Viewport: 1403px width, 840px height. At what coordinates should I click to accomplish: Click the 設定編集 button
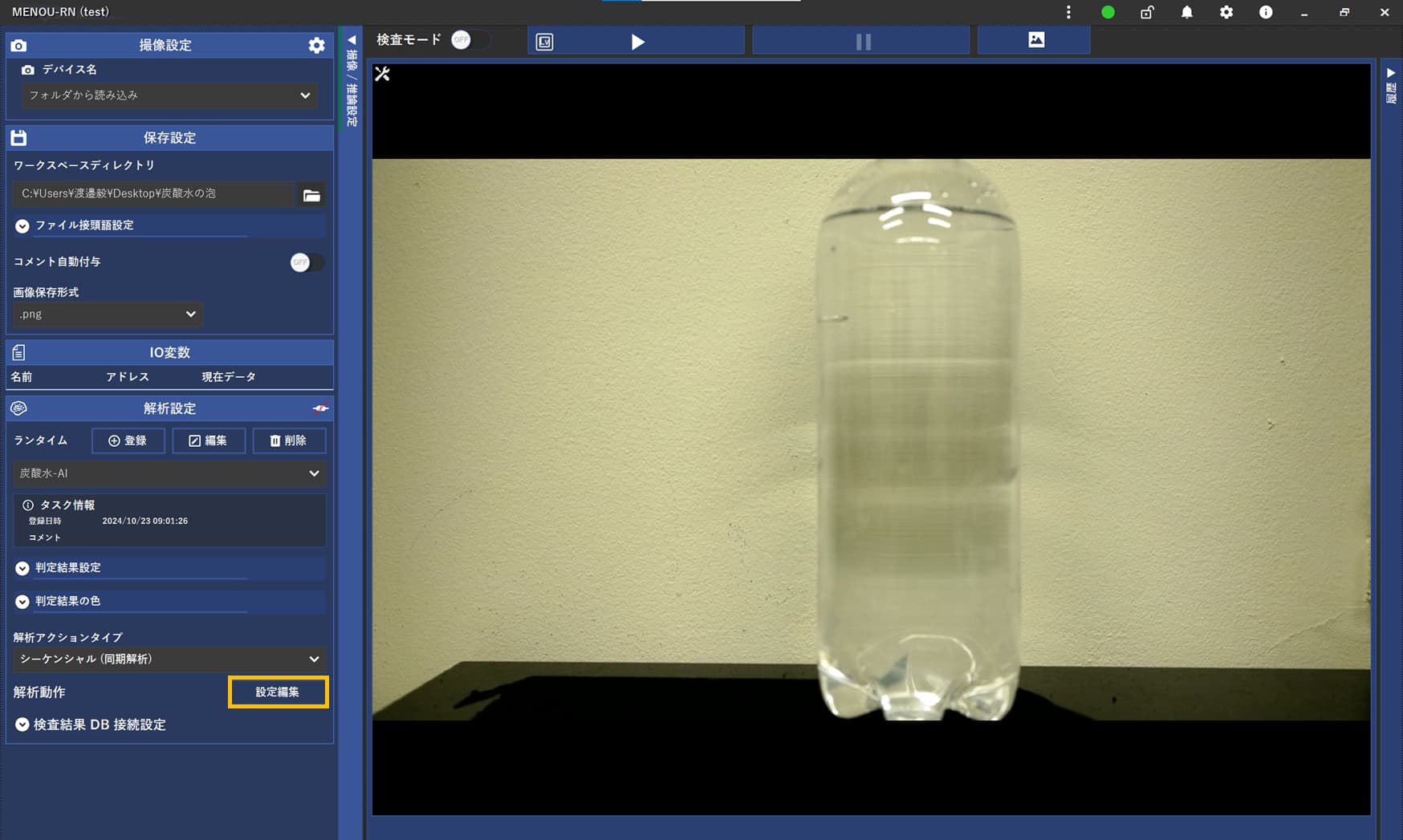278,692
